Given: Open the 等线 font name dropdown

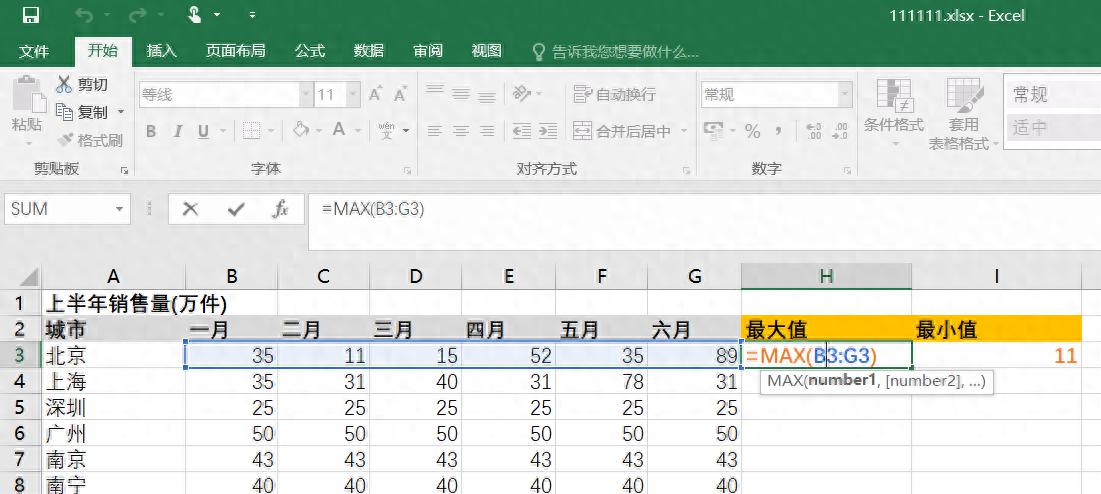Looking at the screenshot, I should [306, 95].
